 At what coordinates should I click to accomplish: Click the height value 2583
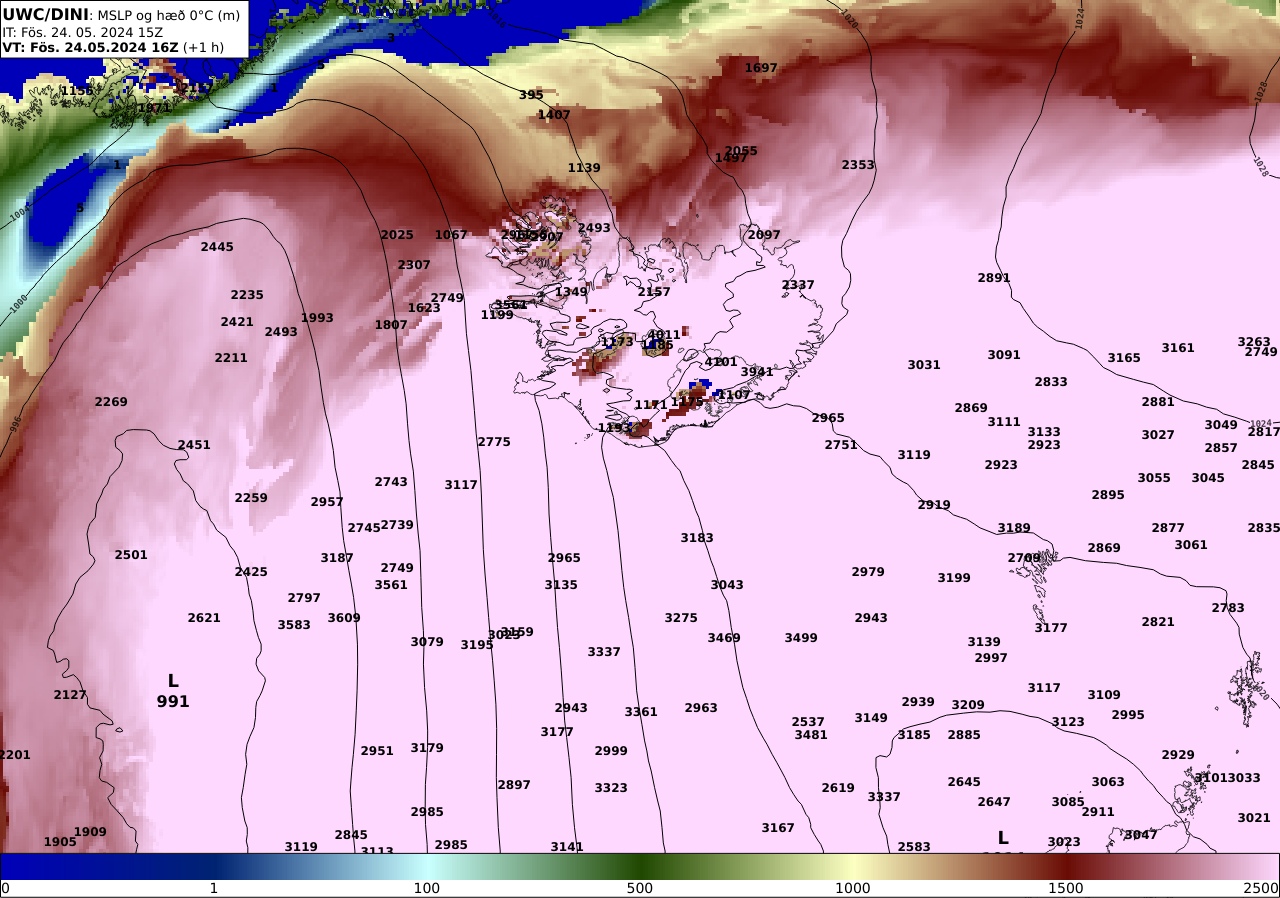coord(914,847)
